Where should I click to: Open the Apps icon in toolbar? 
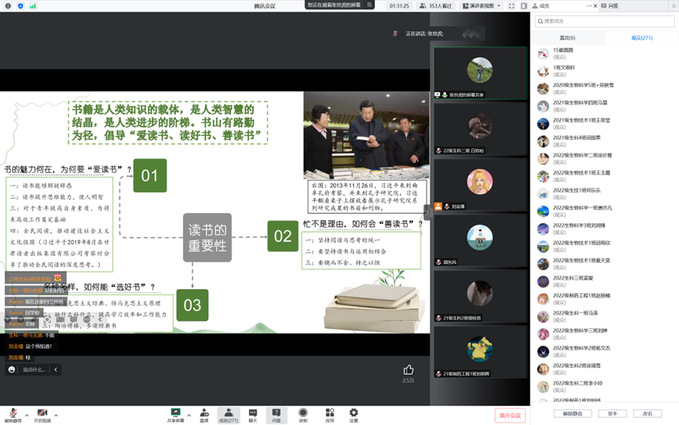(328, 413)
